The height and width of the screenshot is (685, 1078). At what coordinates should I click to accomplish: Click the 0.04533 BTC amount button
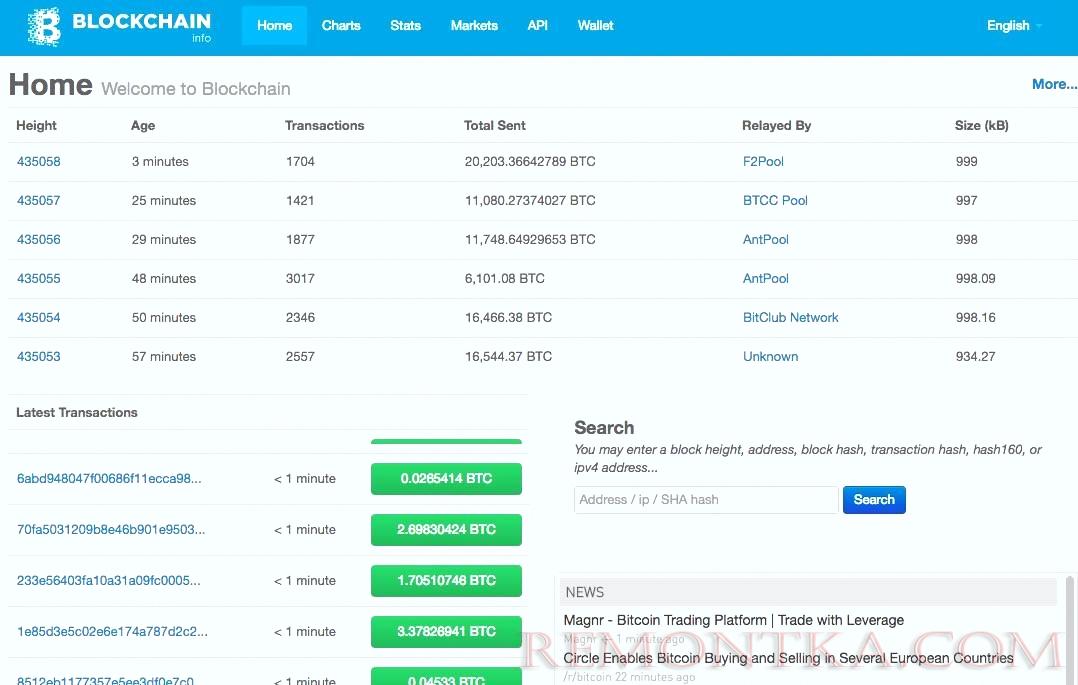point(446,677)
